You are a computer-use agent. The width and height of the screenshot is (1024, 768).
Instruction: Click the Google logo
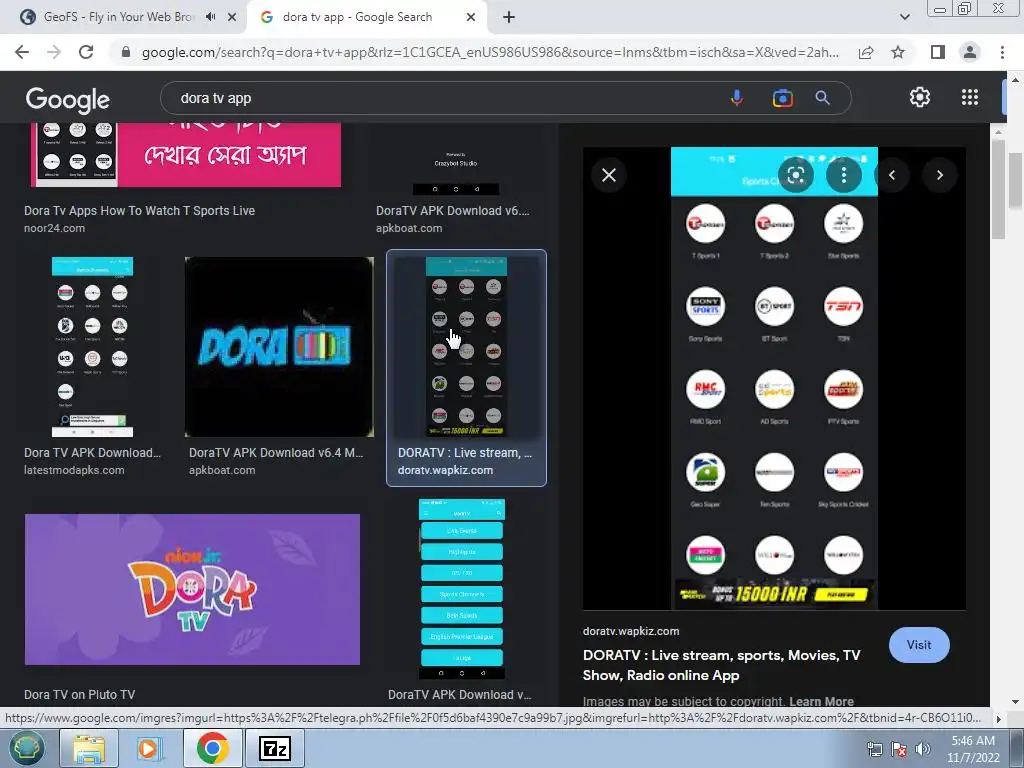pyautogui.click(x=68, y=99)
